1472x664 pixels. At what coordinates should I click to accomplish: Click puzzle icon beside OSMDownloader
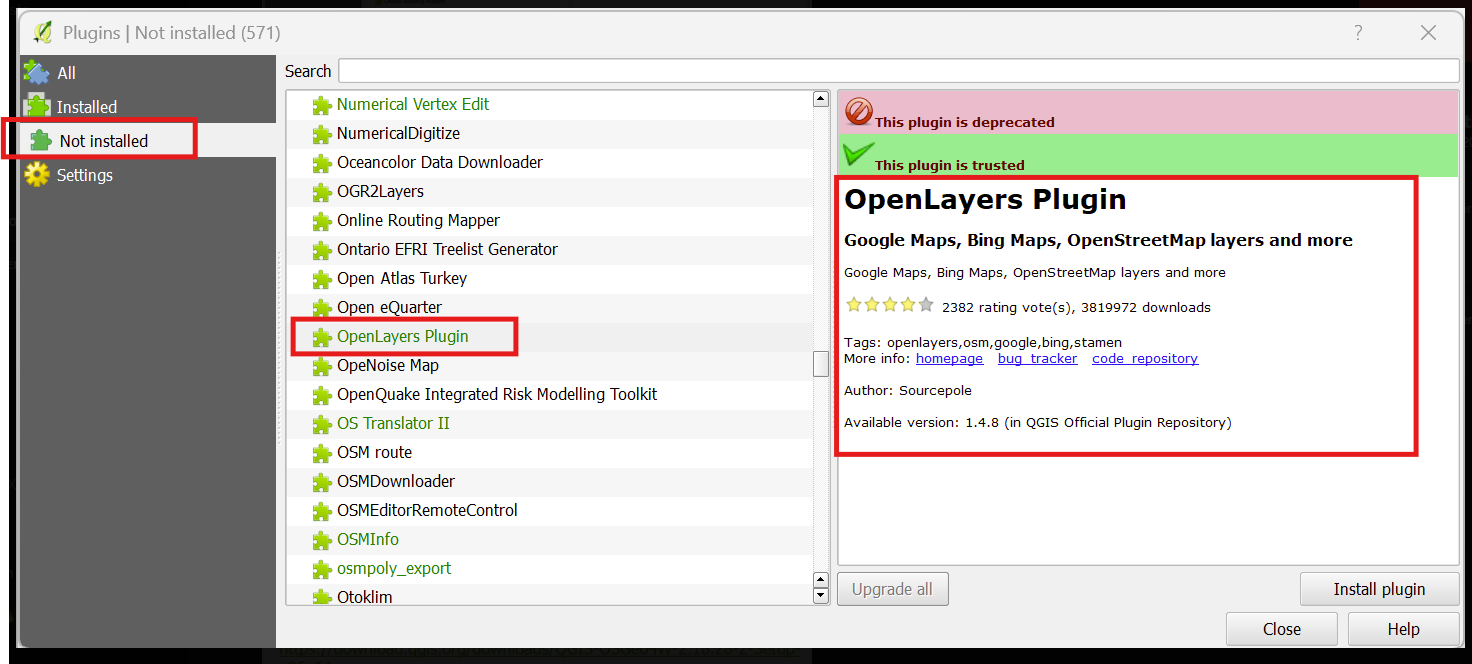tap(322, 482)
